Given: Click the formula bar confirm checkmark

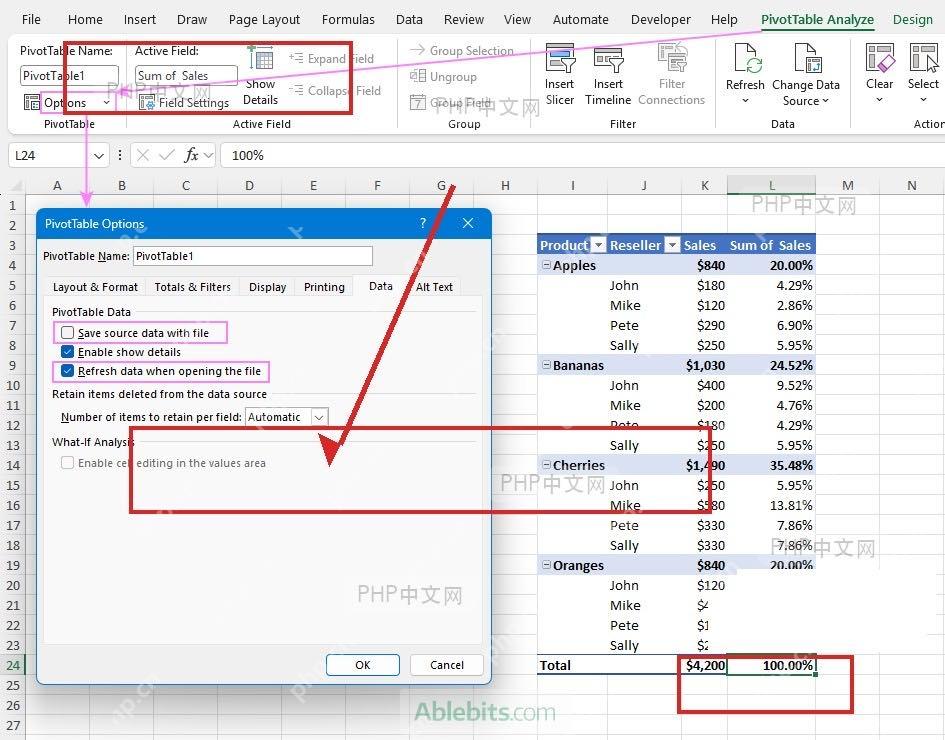Looking at the screenshot, I should [166, 155].
